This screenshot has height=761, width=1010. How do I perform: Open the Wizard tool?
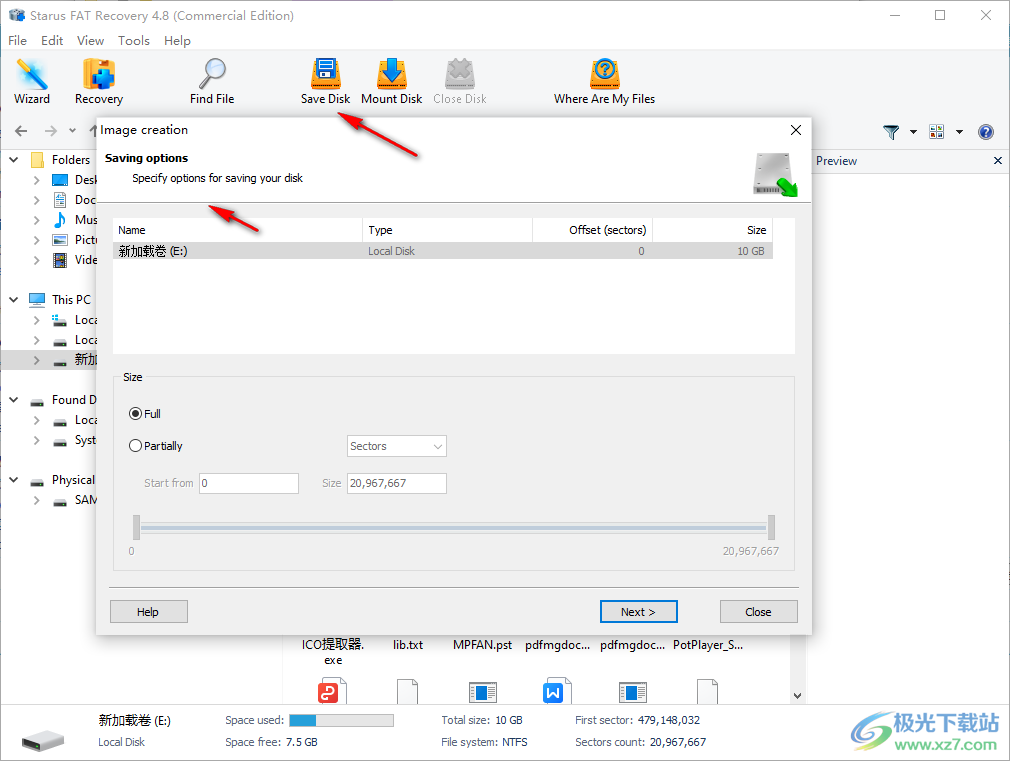[x=32, y=81]
